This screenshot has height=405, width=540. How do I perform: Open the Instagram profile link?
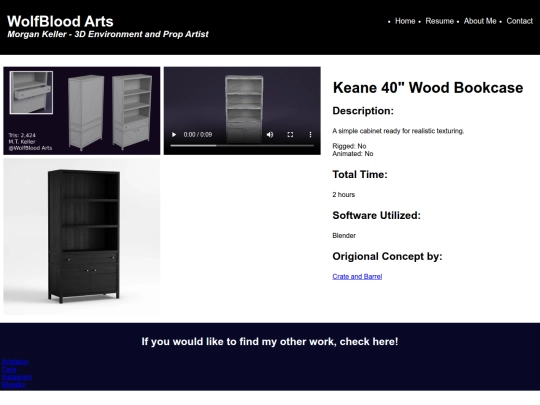(17, 377)
